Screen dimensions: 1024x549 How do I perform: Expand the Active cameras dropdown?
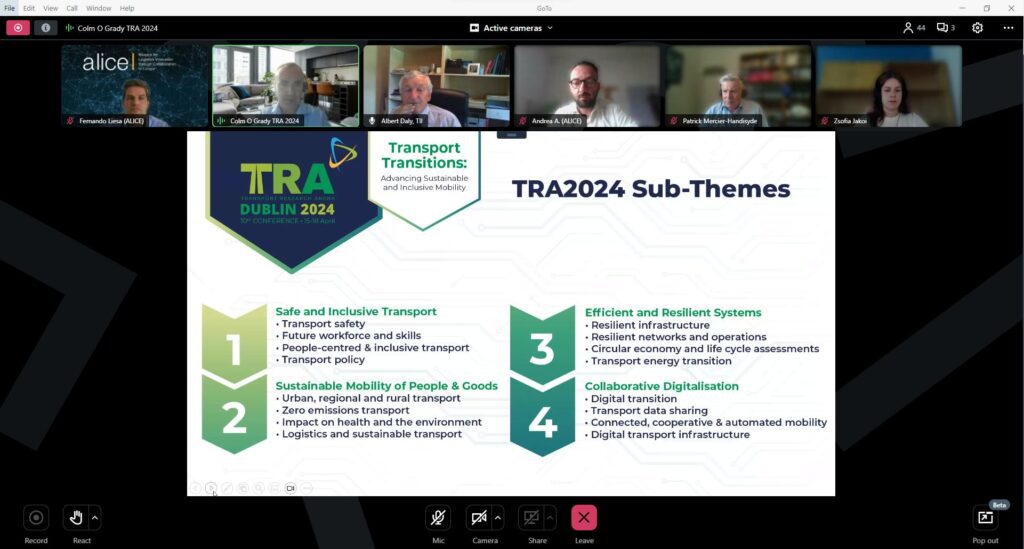[550, 28]
